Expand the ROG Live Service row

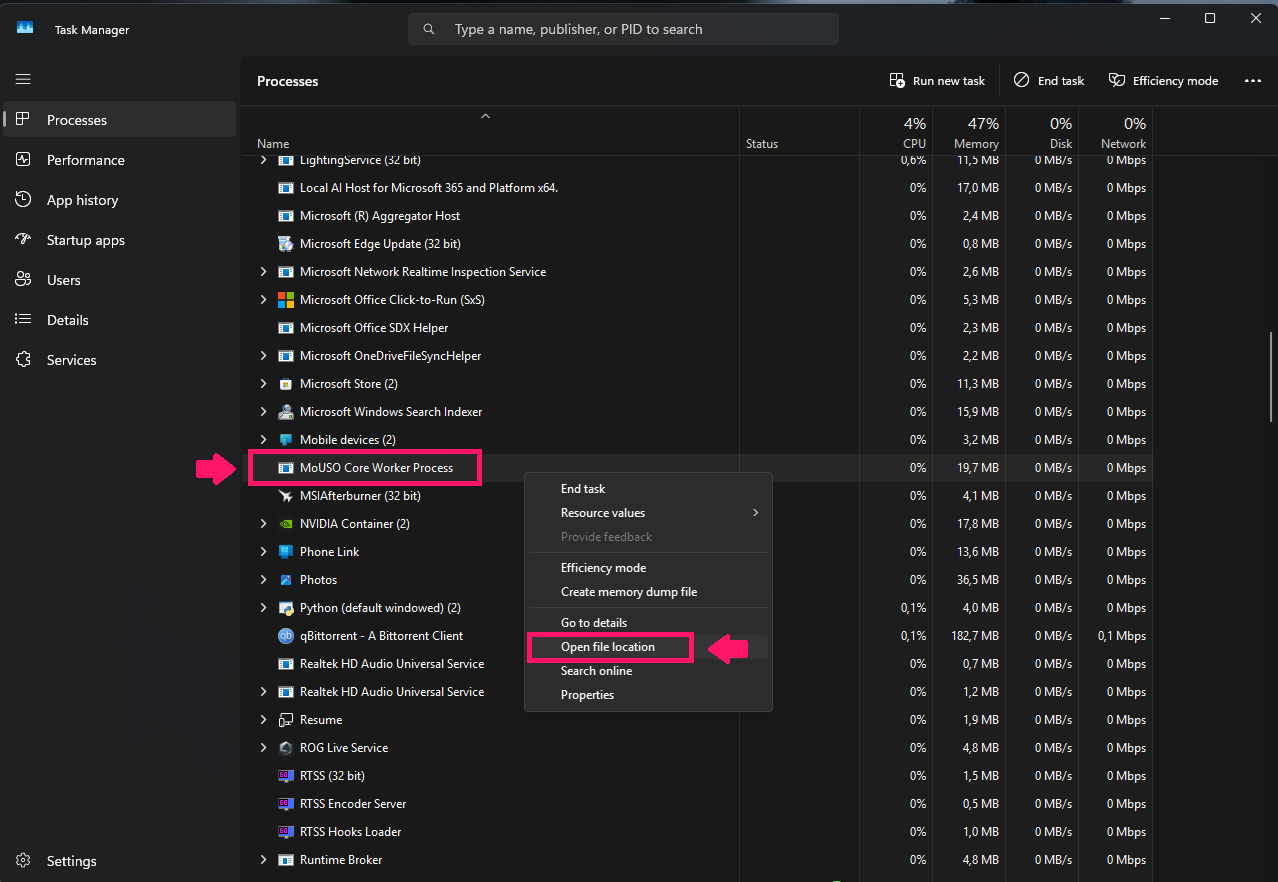point(263,748)
